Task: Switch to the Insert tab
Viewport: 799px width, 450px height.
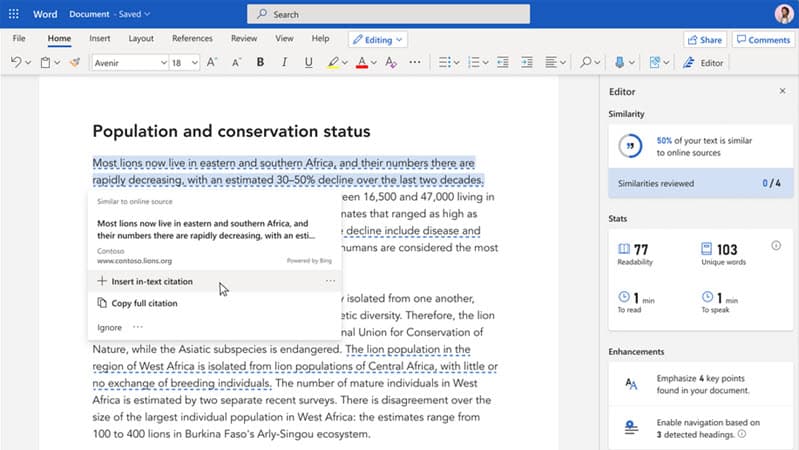Action: [99, 38]
